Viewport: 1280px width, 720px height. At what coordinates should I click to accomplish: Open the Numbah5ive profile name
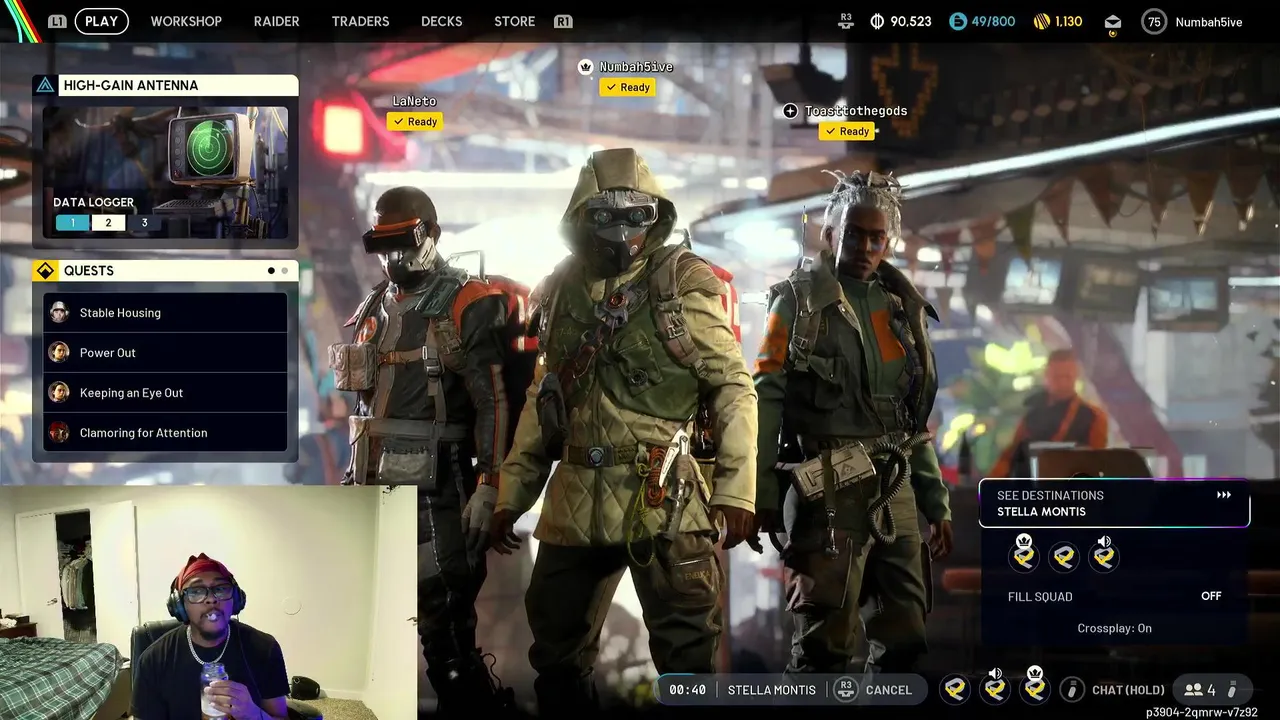pos(1209,22)
